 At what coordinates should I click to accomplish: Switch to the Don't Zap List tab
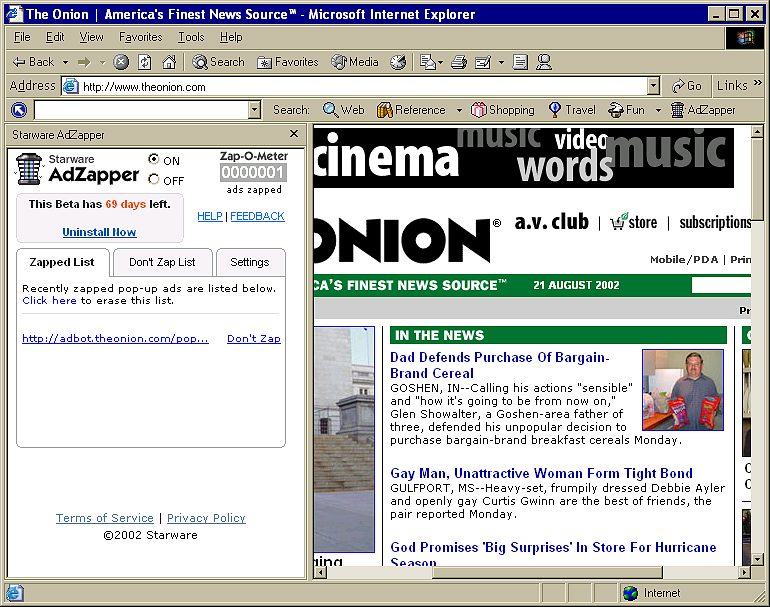point(162,262)
